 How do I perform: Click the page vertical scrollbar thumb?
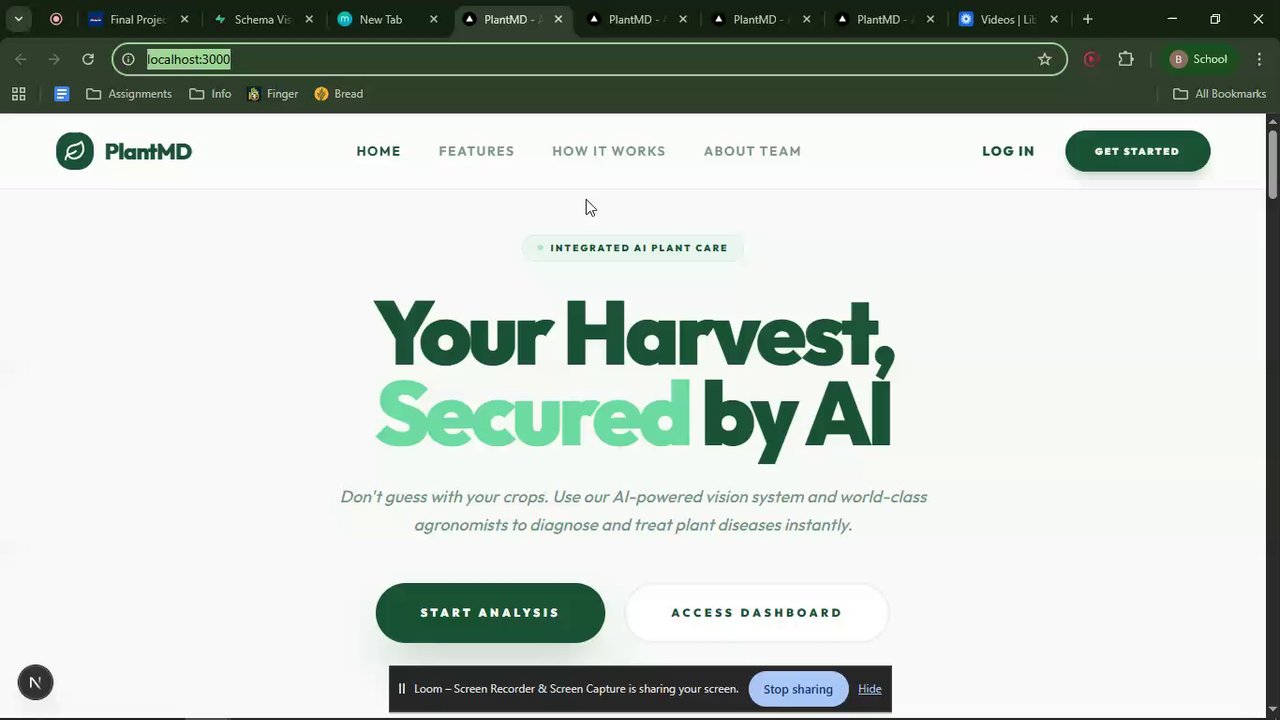pos(1273,164)
